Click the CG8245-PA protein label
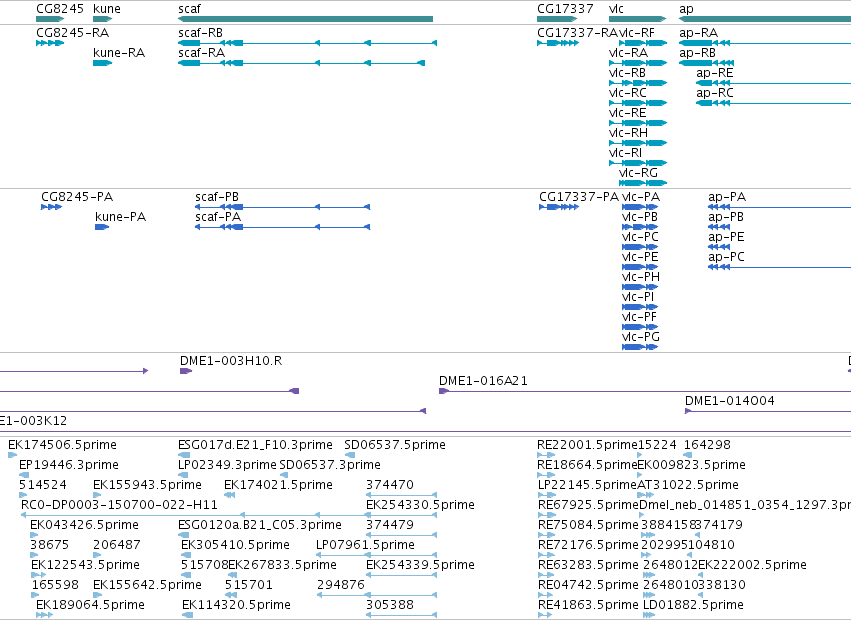This screenshot has width=851, height=620. point(77,197)
